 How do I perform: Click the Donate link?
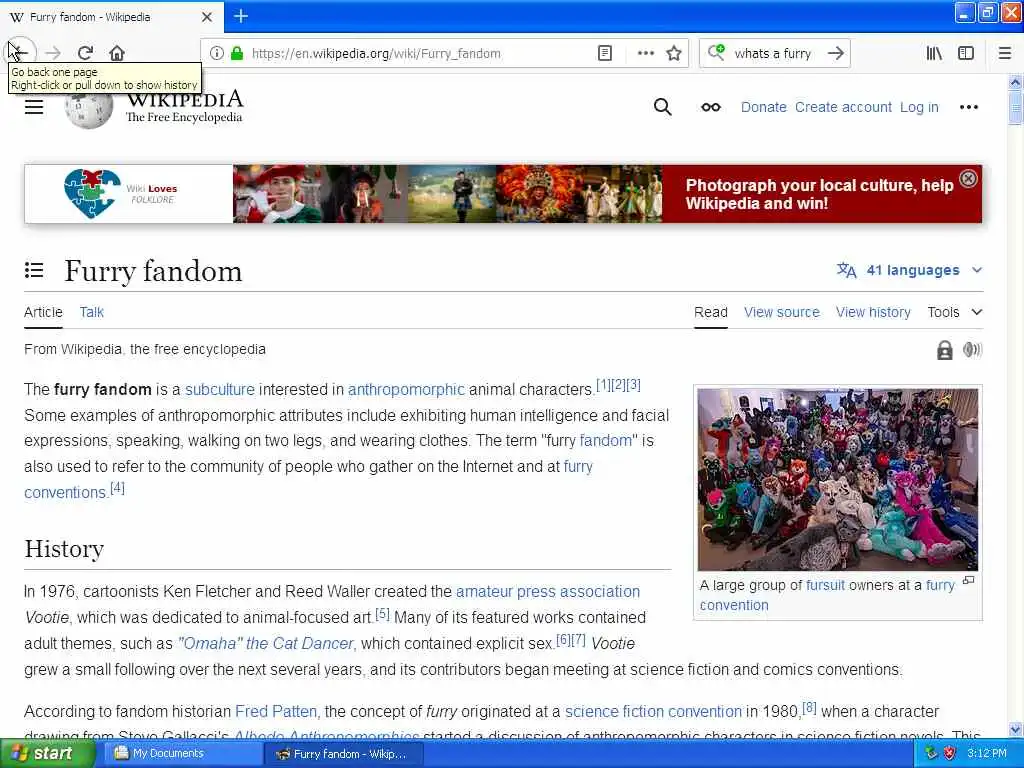click(x=763, y=107)
